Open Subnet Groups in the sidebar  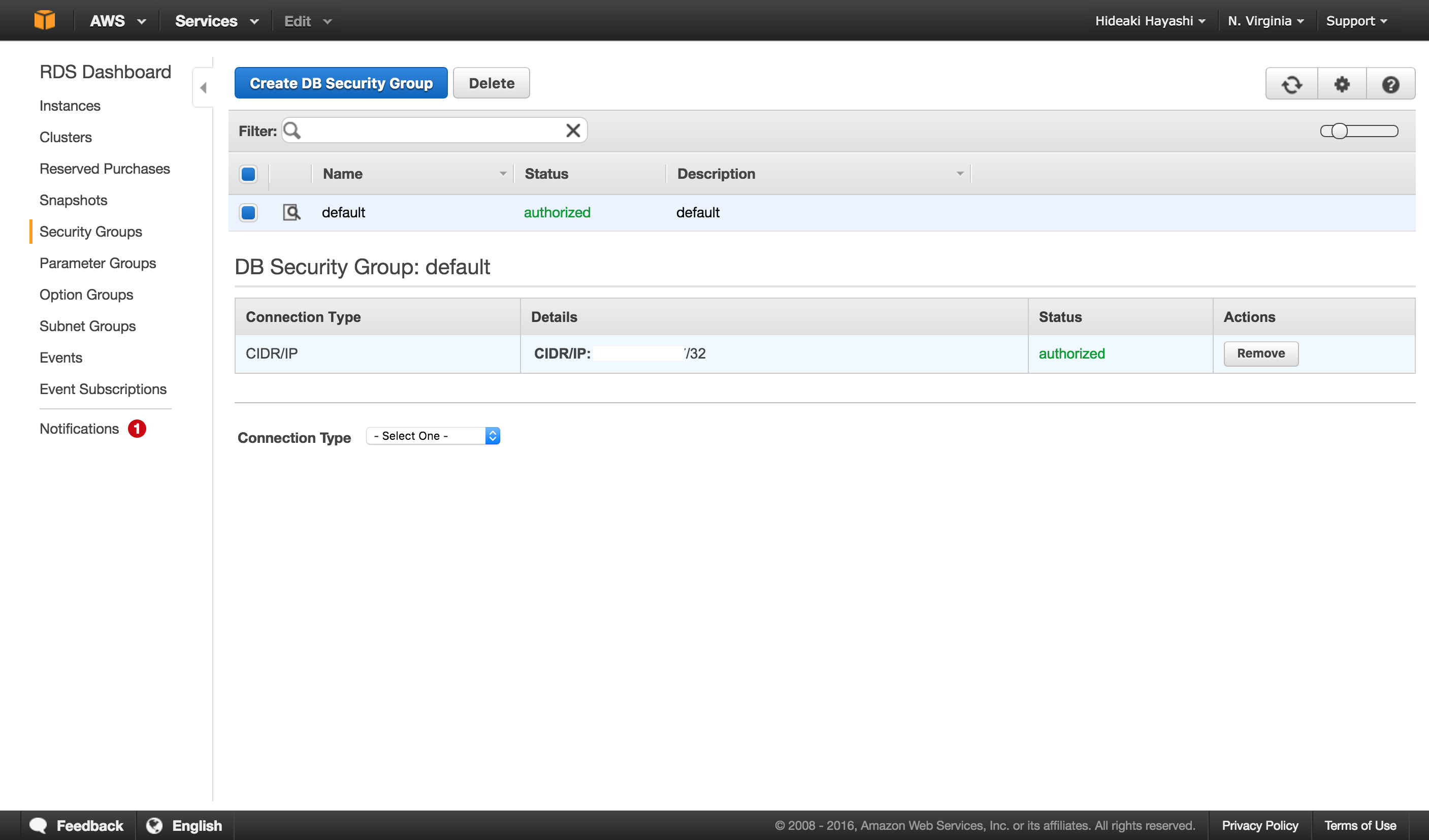pos(87,326)
